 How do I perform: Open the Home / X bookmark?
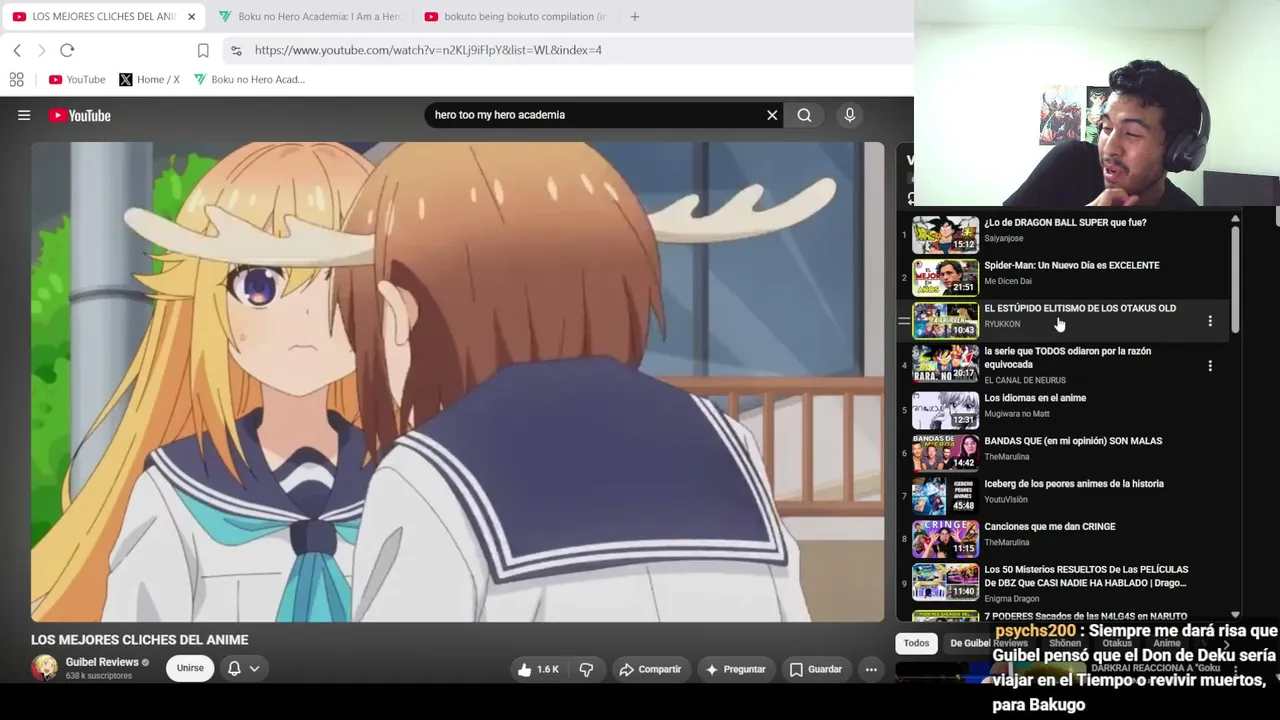(149, 79)
